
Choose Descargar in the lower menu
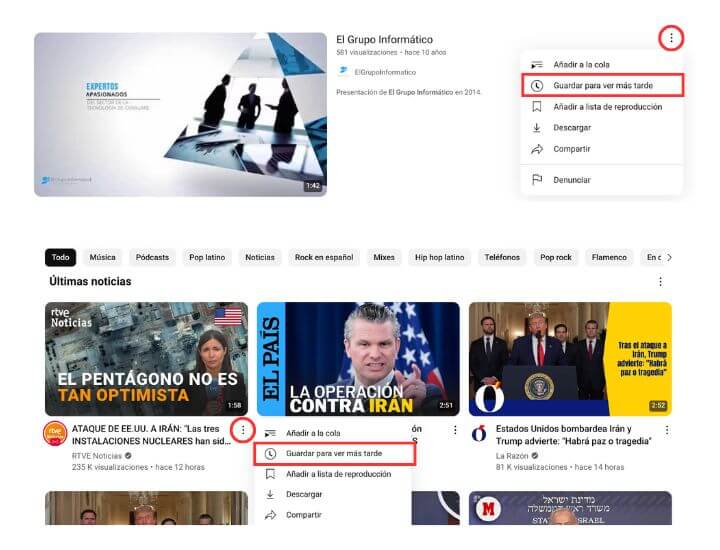(333, 494)
